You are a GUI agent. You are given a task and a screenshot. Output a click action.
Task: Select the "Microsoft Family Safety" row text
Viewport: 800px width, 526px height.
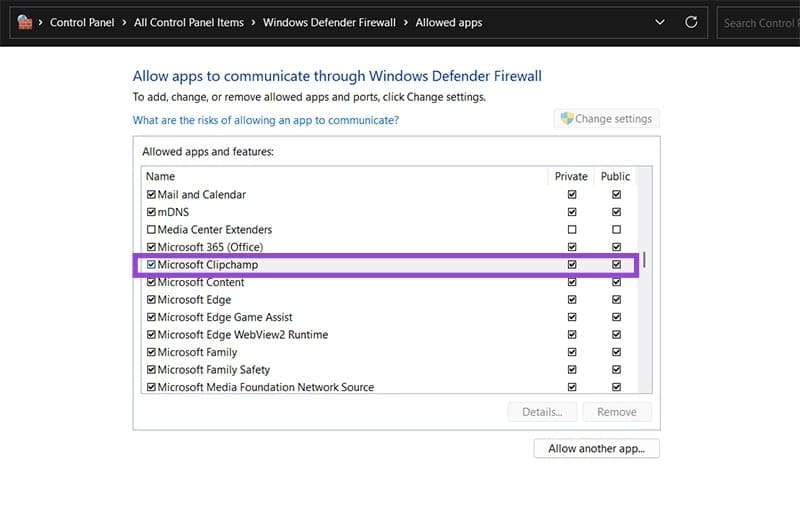pos(214,369)
